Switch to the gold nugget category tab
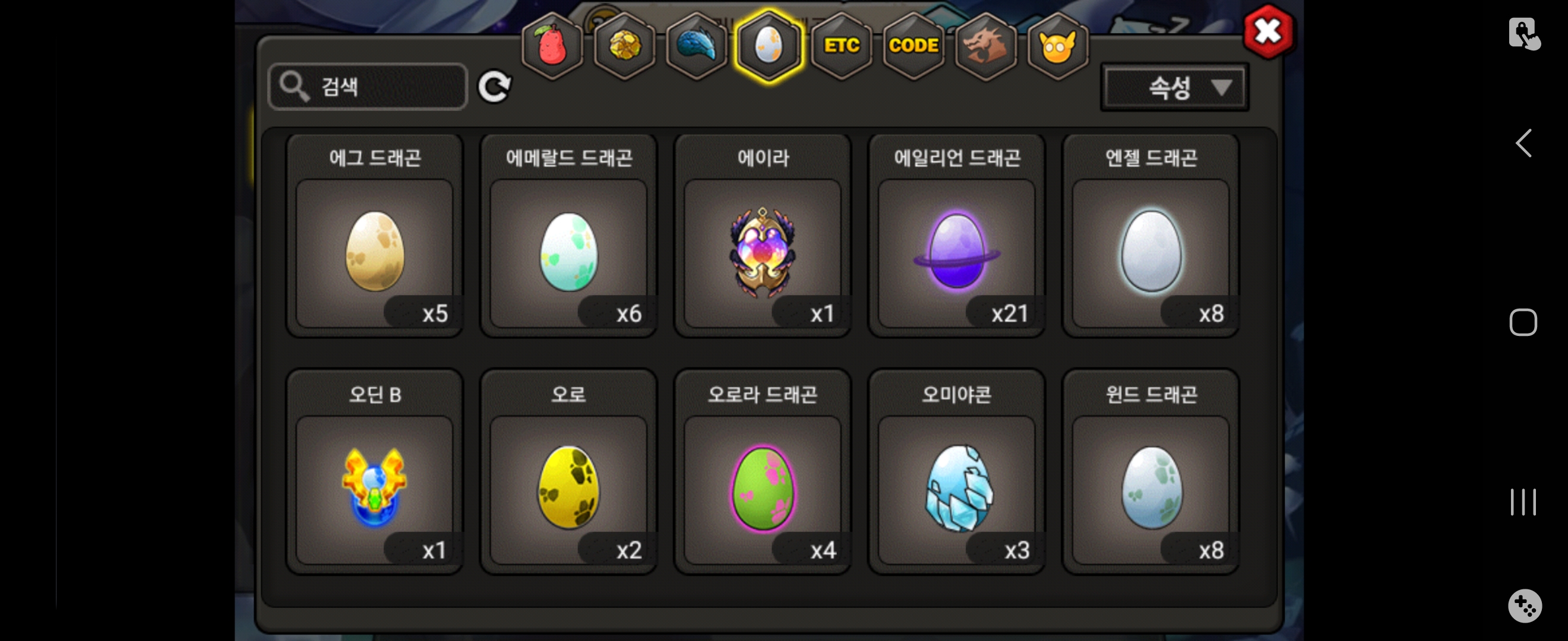This screenshot has width=1568, height=641. click(624, 46)
